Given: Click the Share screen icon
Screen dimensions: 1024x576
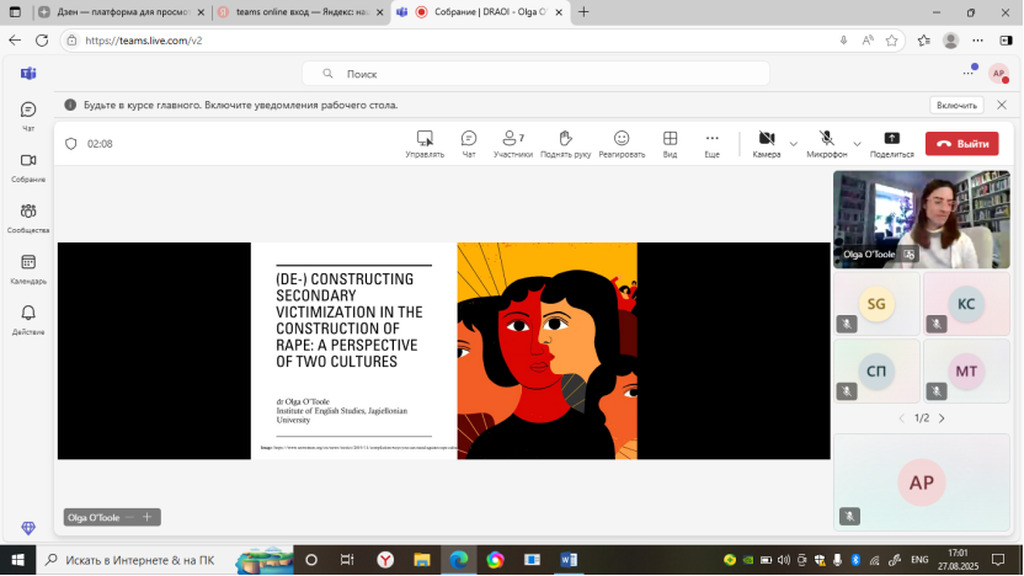Looking at the screenshot, I should [x=891, y=143].
